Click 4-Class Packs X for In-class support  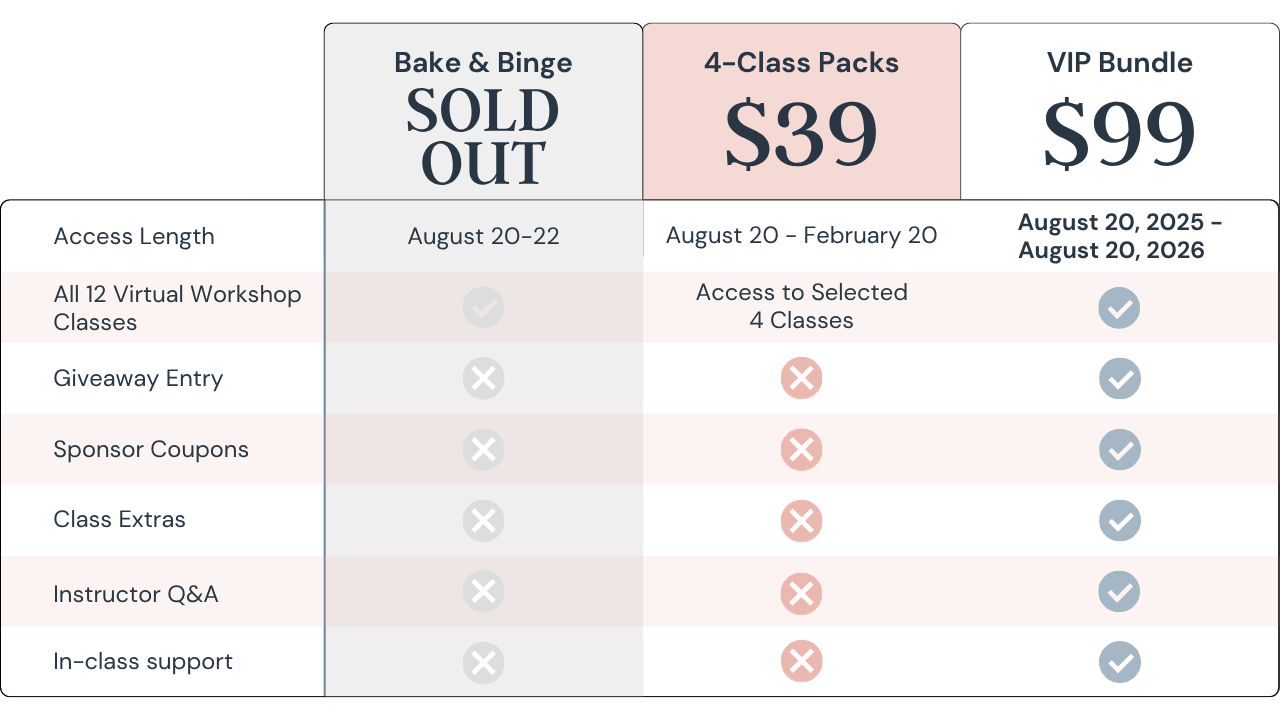(x=801, y=662)
